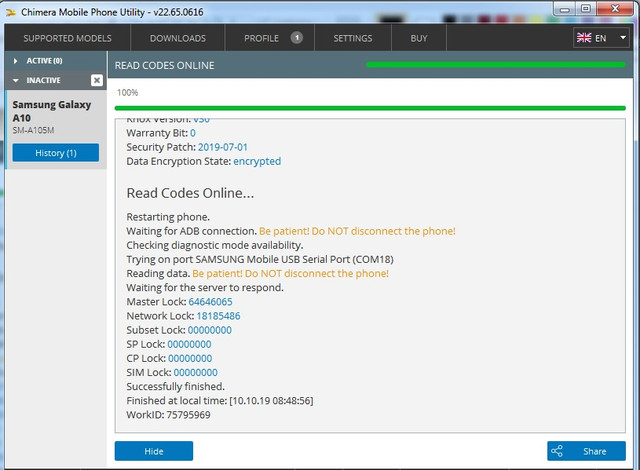Minimize the Chimera window

pos(564,9)
